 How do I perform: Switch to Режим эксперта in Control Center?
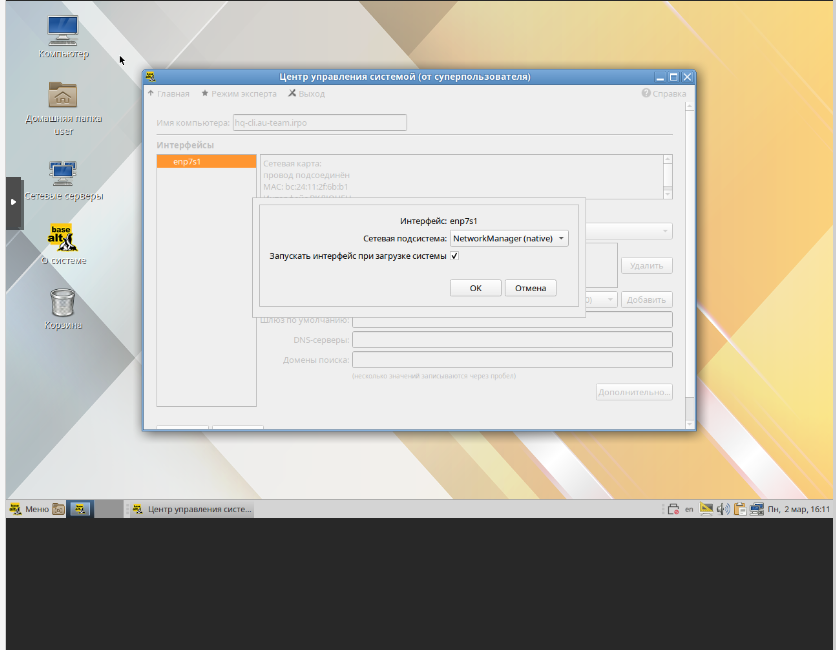239,94
